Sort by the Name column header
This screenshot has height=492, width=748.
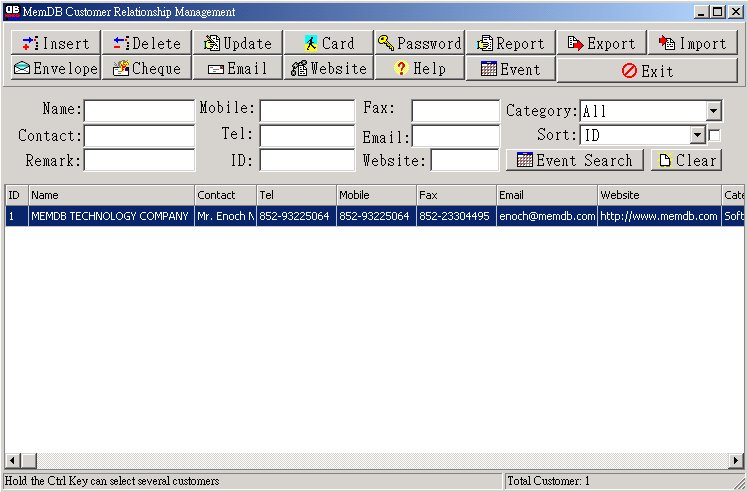[x=111, y=195]
